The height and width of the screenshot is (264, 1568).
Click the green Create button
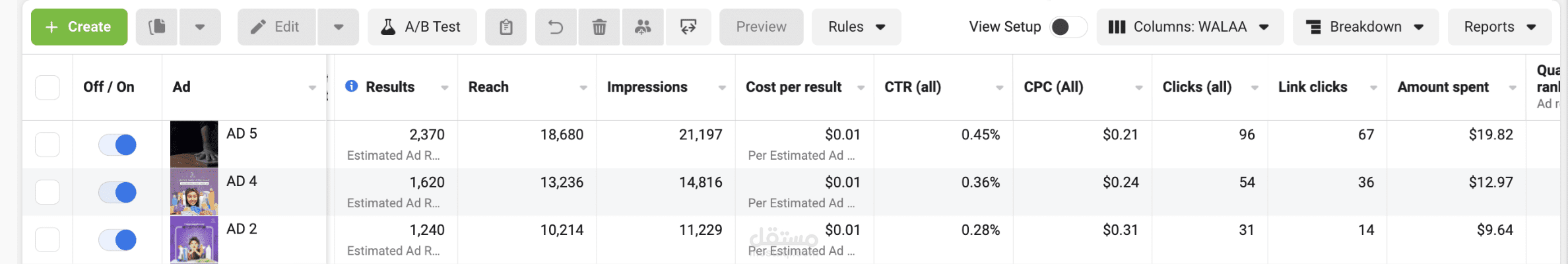point(79,27)
